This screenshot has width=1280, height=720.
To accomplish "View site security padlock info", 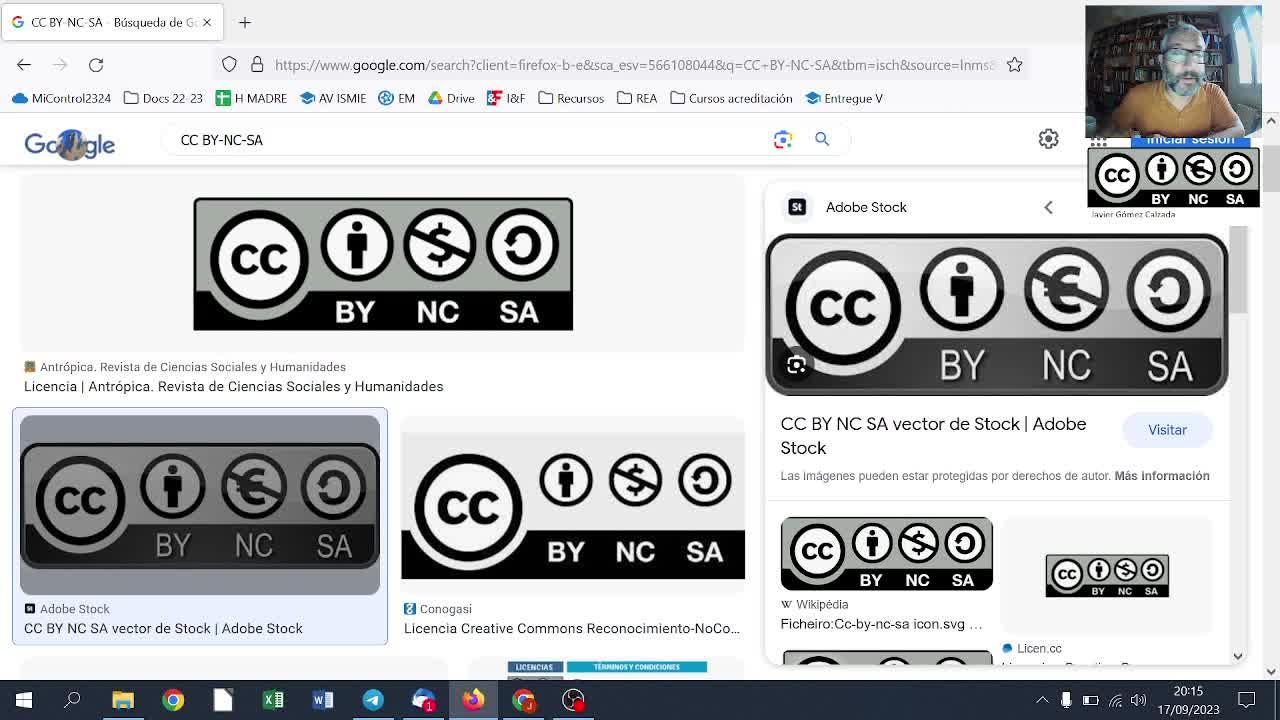I will (257, 65).
